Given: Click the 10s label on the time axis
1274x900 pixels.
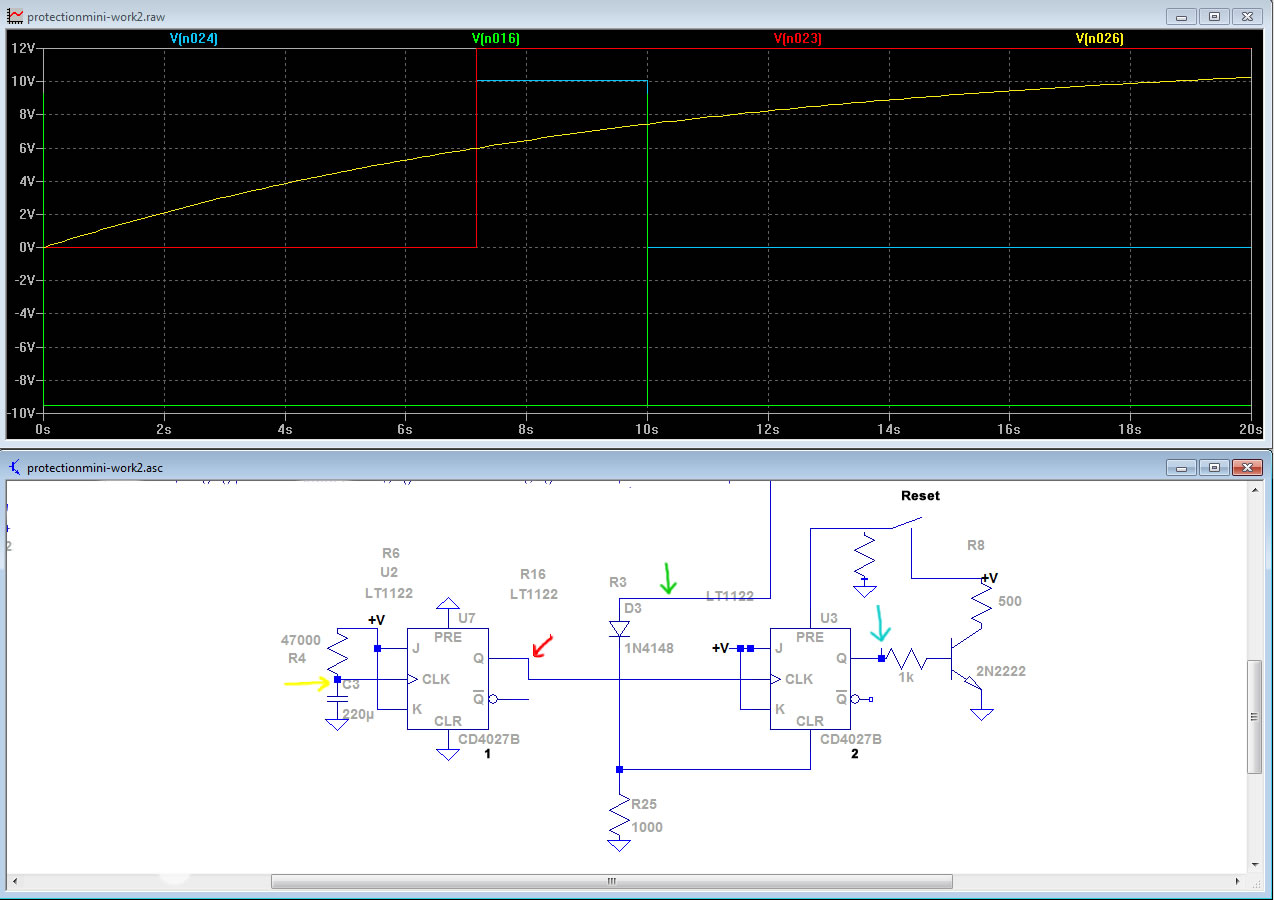Looking at the screenshot, I should click(x=647, y=429).
